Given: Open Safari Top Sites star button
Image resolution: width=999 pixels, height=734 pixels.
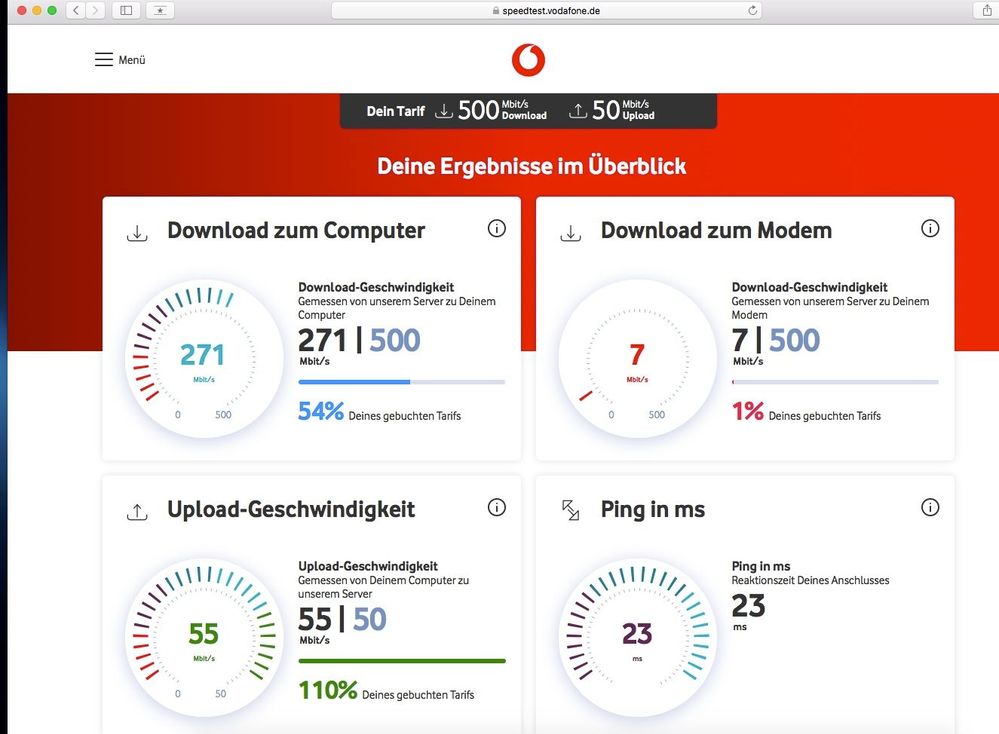Looking at the screenshot, I should (x=160, y=10).
